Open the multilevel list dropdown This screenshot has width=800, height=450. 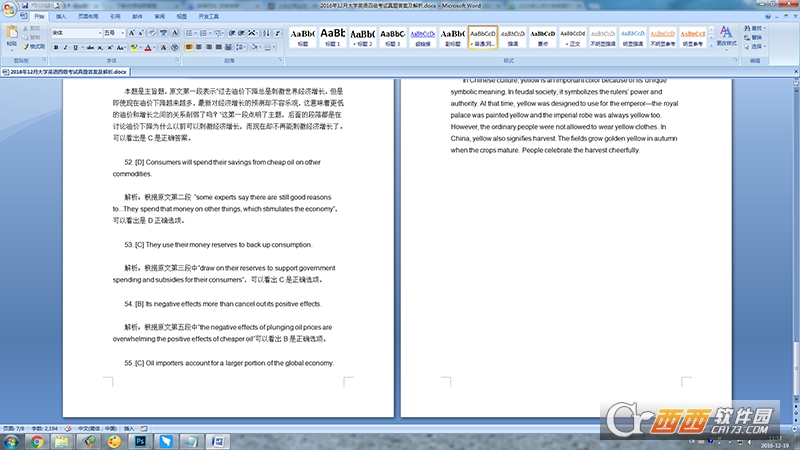(223, 33)
